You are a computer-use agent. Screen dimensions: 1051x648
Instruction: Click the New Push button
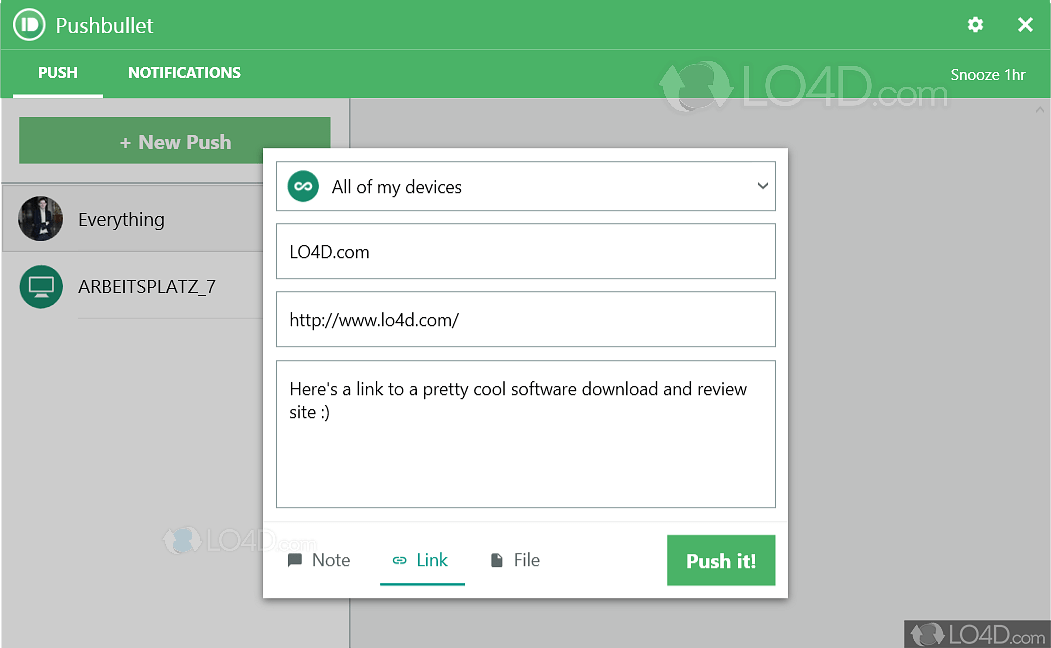[x=175, y=141]
